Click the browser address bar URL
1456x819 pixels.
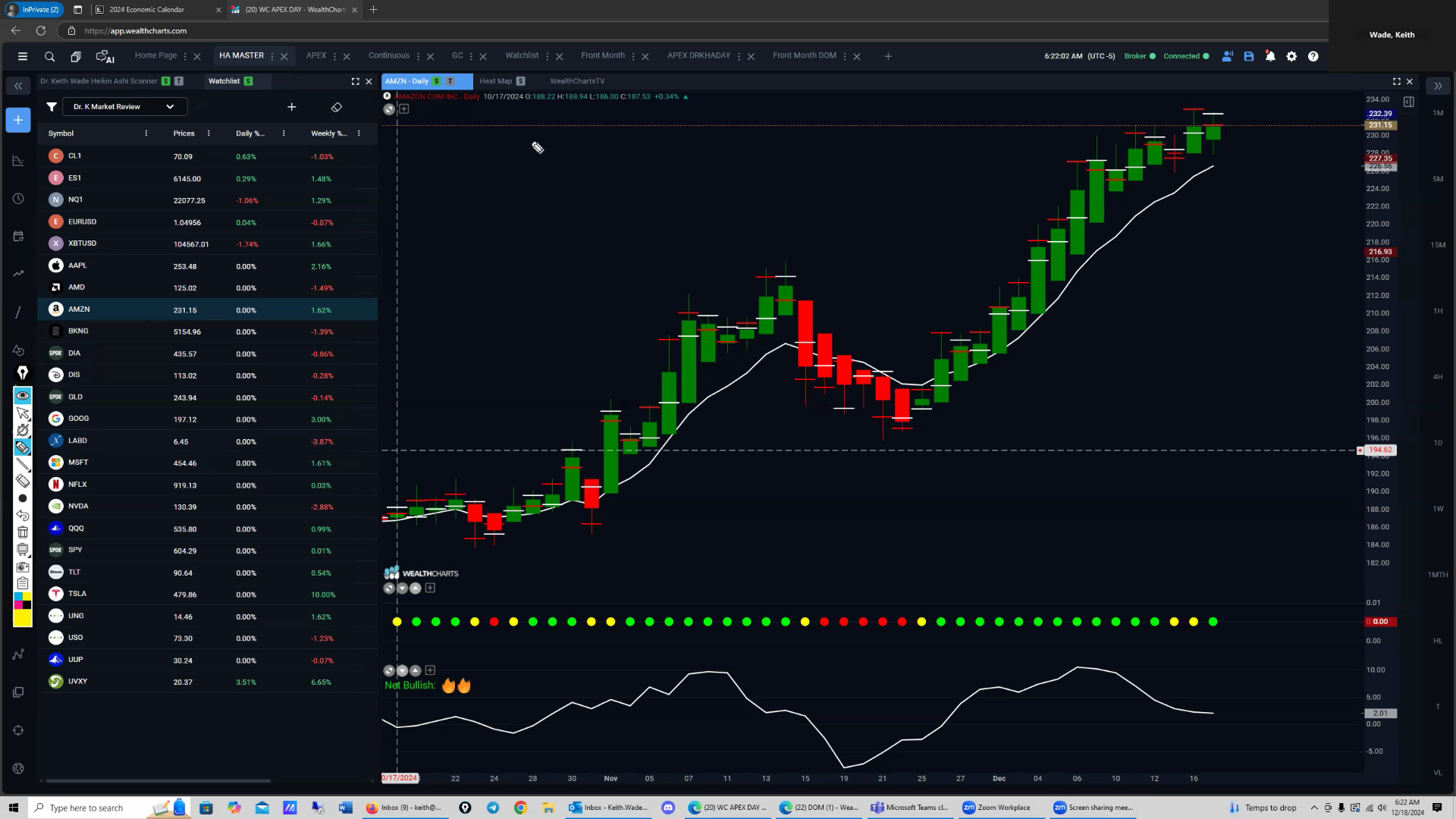tap(136, 31)
